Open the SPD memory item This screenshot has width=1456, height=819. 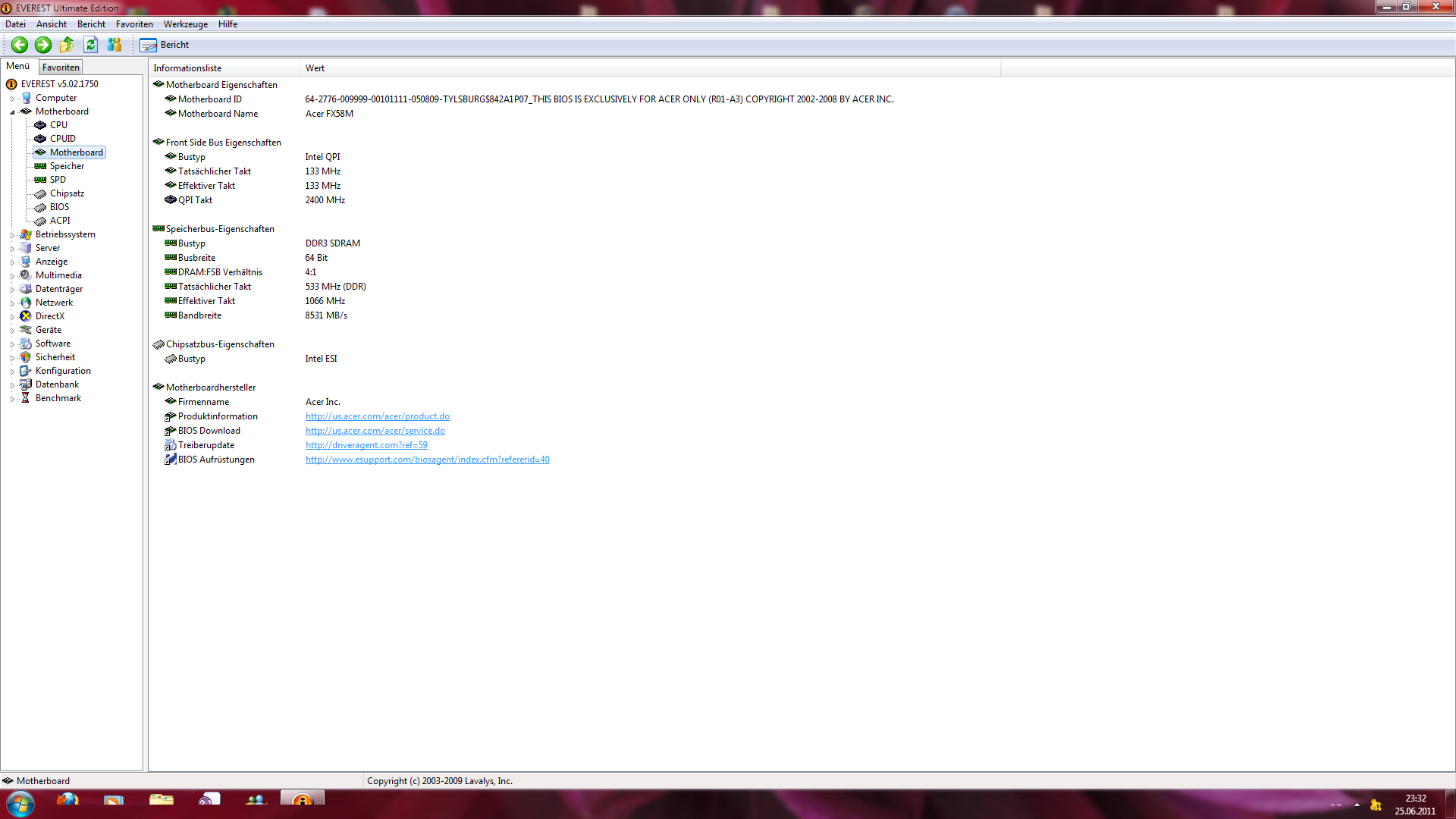[x=58, y=180]
